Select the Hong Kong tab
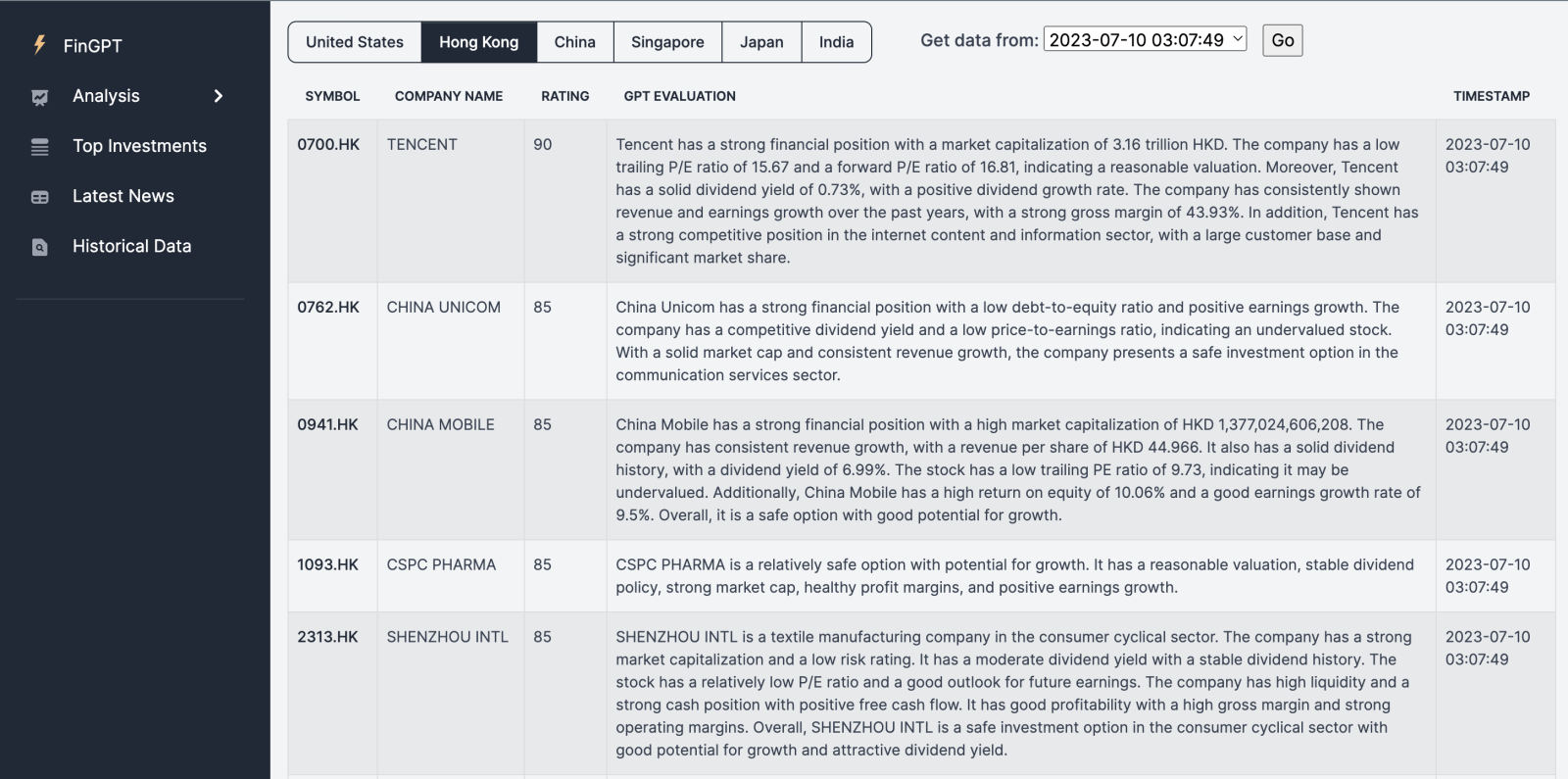The height and width of the screenshot is (779, 1568). (x=479, y=42)
